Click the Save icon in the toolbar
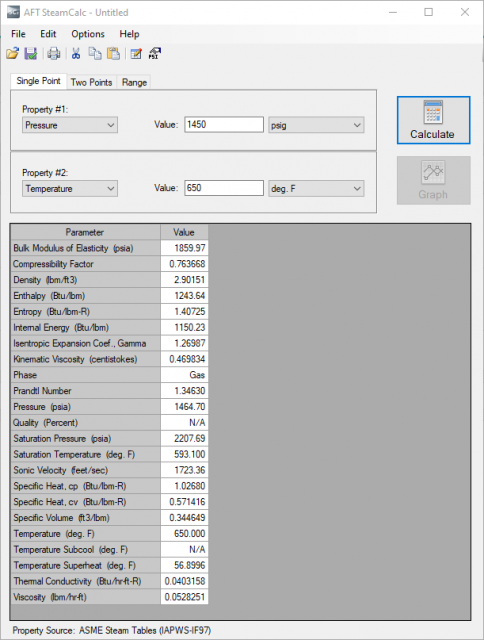The image size is (484, 640). tap(31, 53)
